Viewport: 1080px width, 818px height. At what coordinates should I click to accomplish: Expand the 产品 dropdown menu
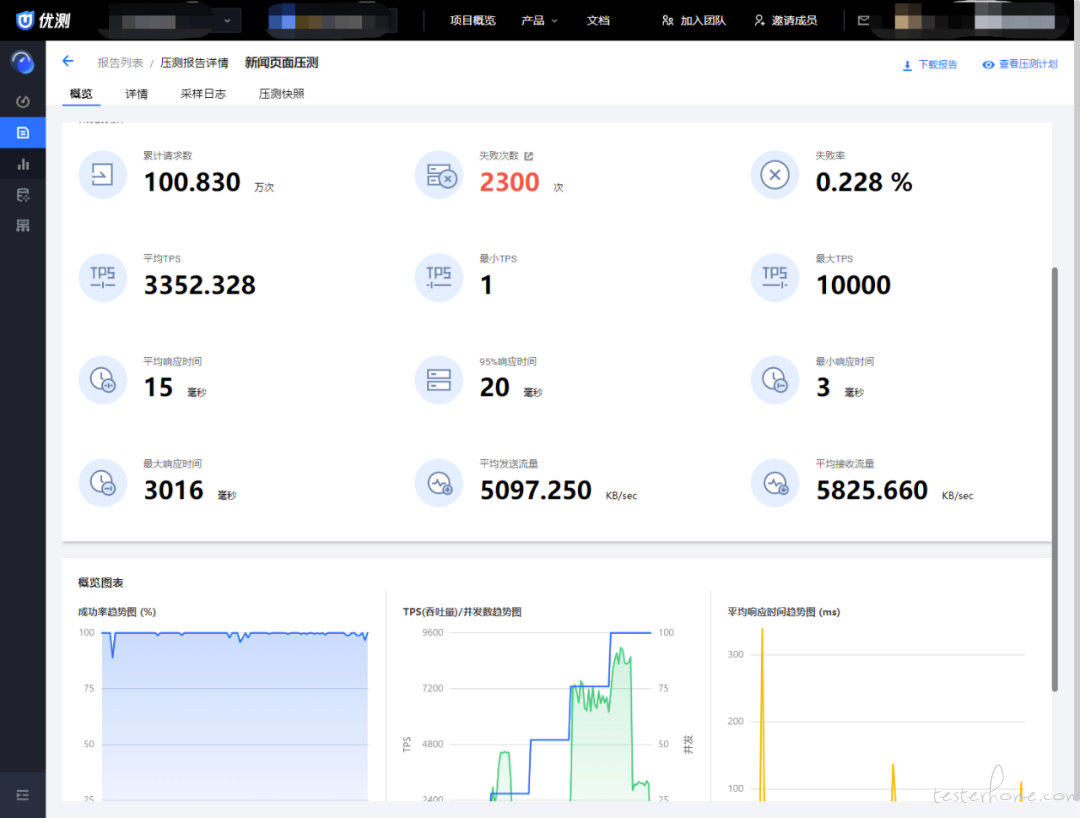coord(540,20)
